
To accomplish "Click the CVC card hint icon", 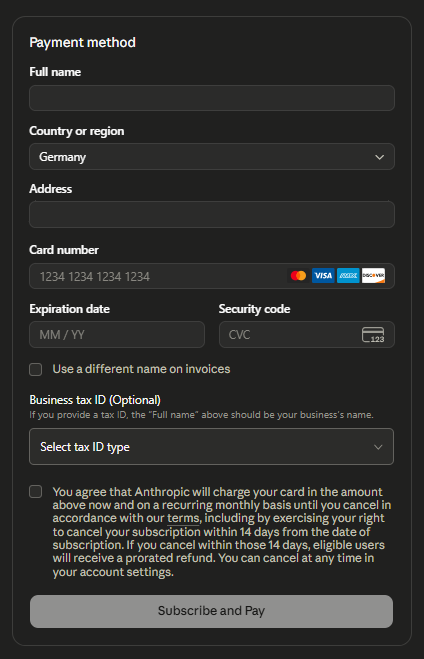I will pyautogui.click(x=373, y=335).
